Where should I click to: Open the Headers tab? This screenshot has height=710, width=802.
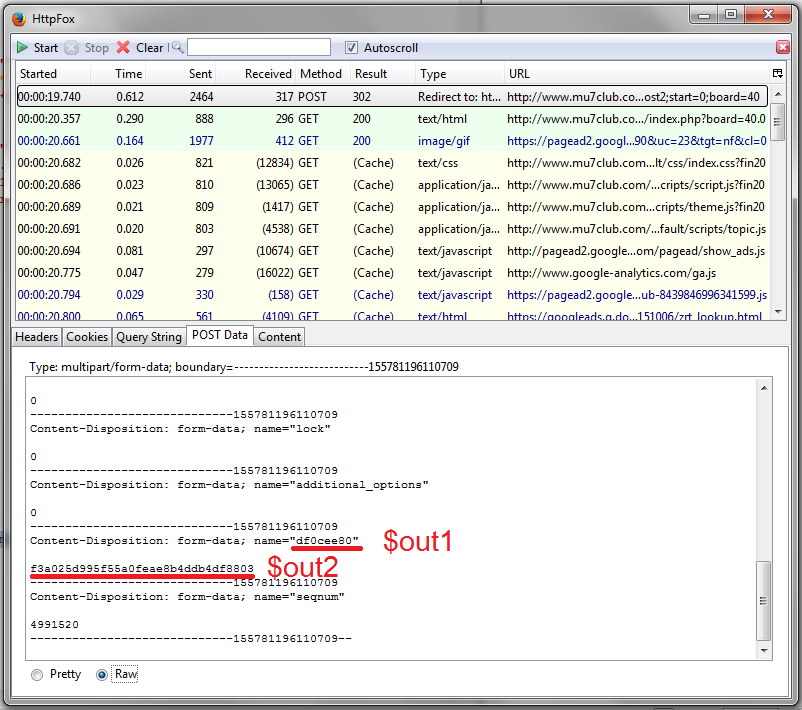(36, 337)
